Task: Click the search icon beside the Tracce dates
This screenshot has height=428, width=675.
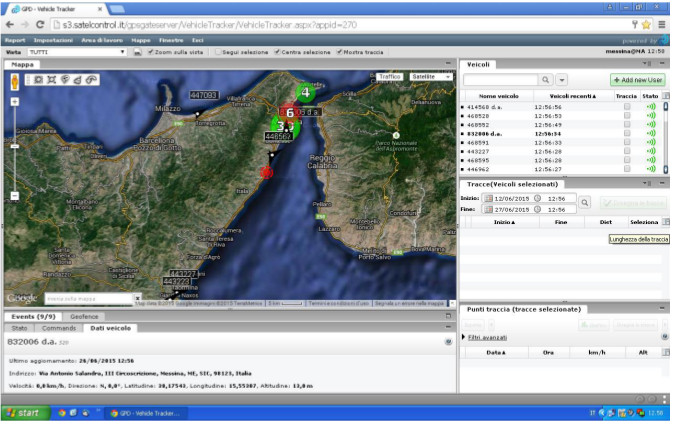Action: (585, 202)
